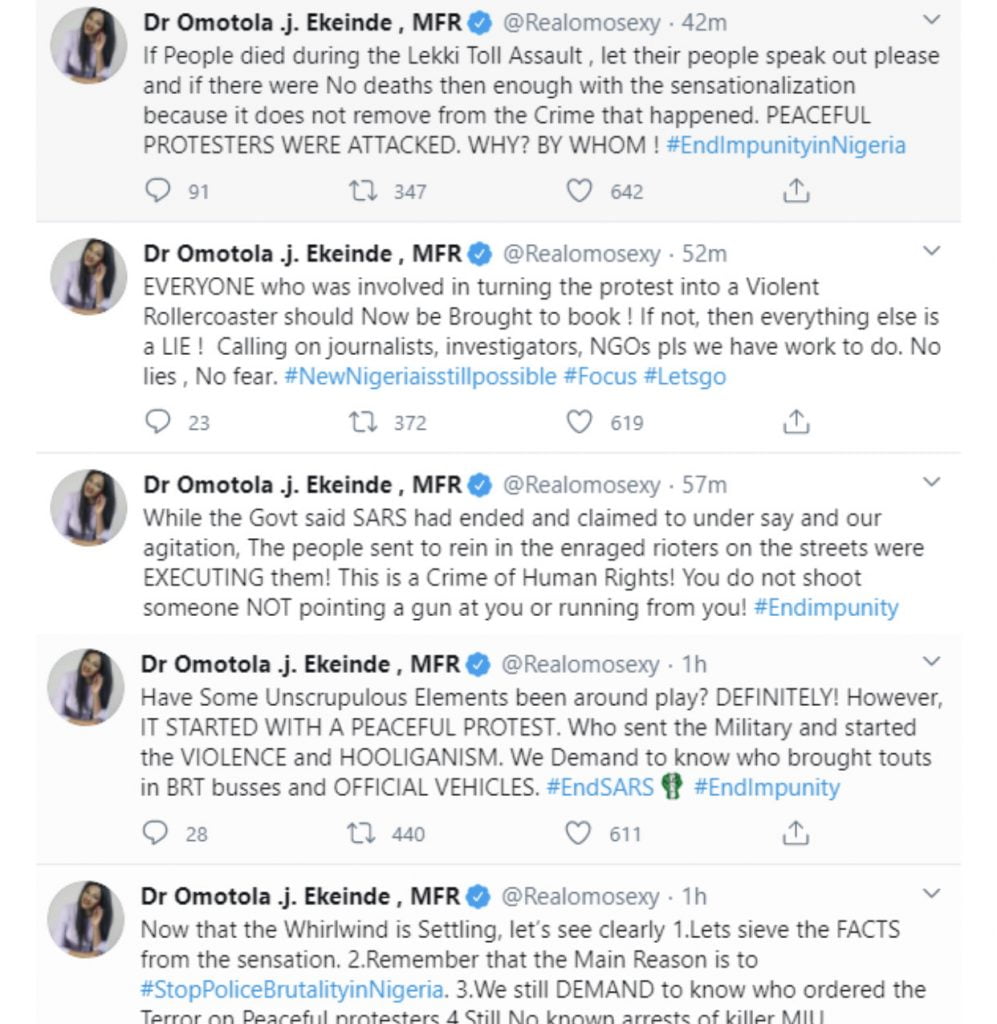Share the tweet posted 42m ago
Viewport: 997px width, 1024px height.
pyautogui.click(x=796, y=191)
